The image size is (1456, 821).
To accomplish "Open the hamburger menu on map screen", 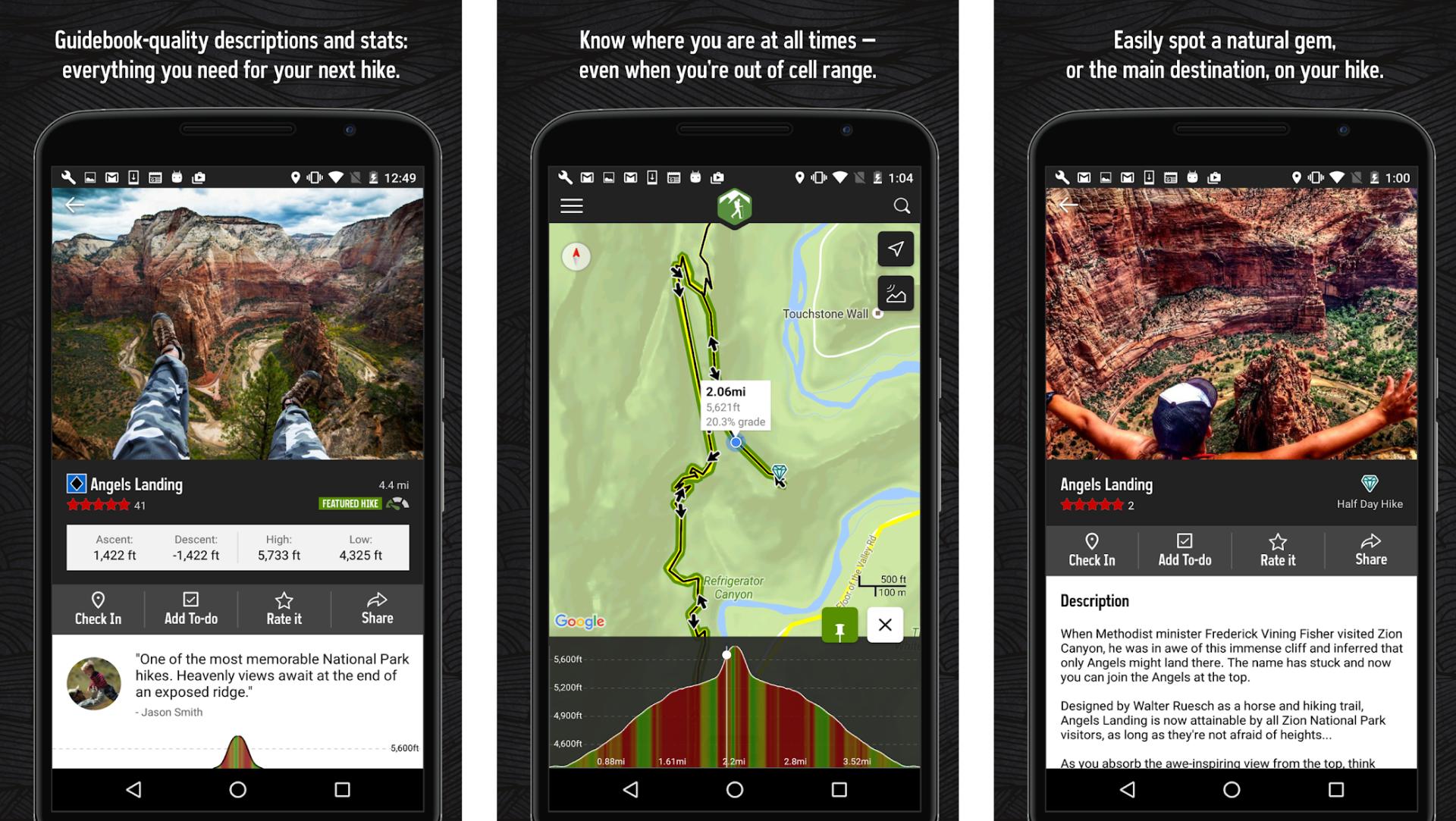I will point(571,206).
